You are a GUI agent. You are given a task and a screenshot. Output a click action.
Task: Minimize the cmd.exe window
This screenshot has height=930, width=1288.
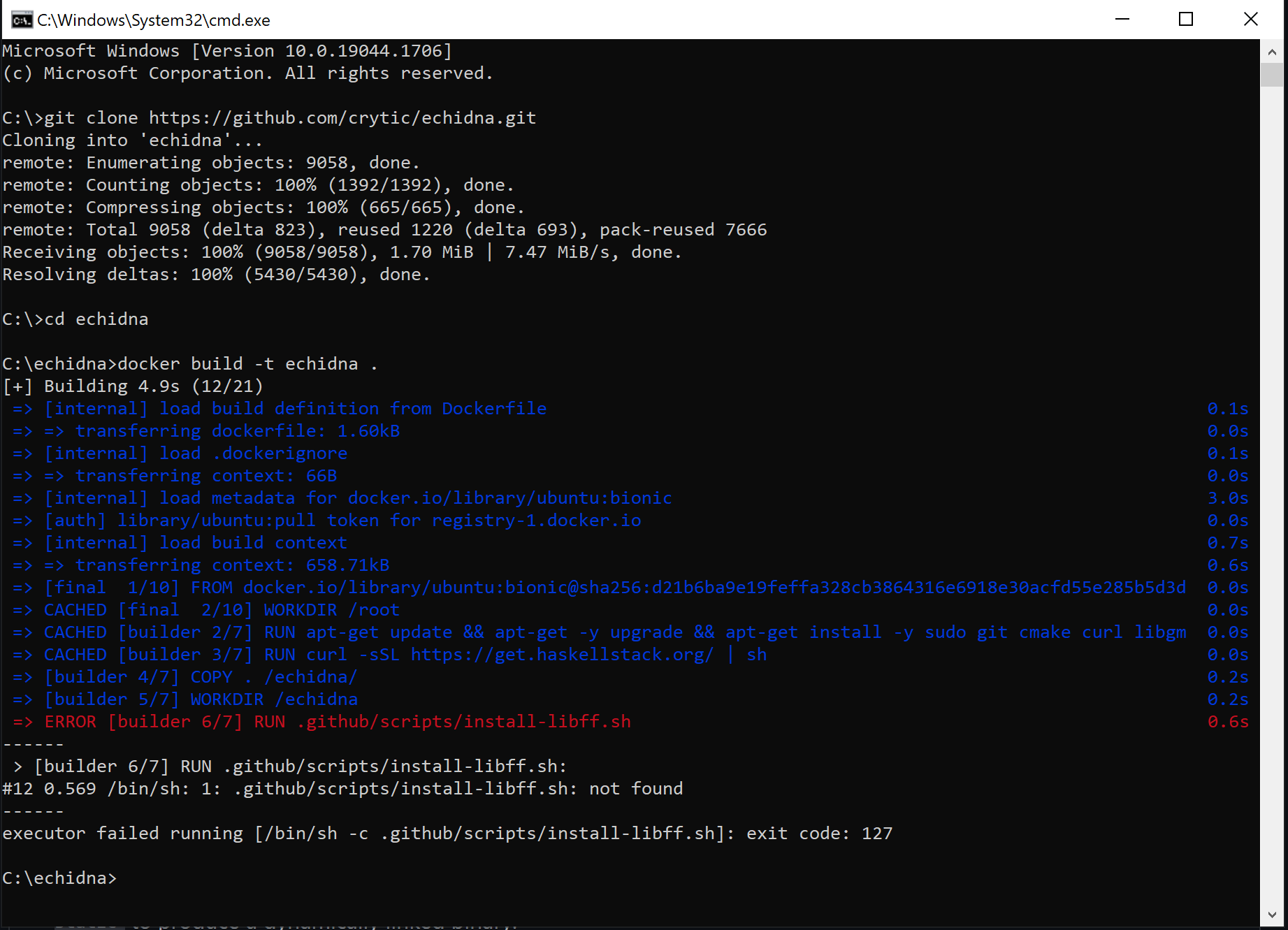pos(1122,19)
